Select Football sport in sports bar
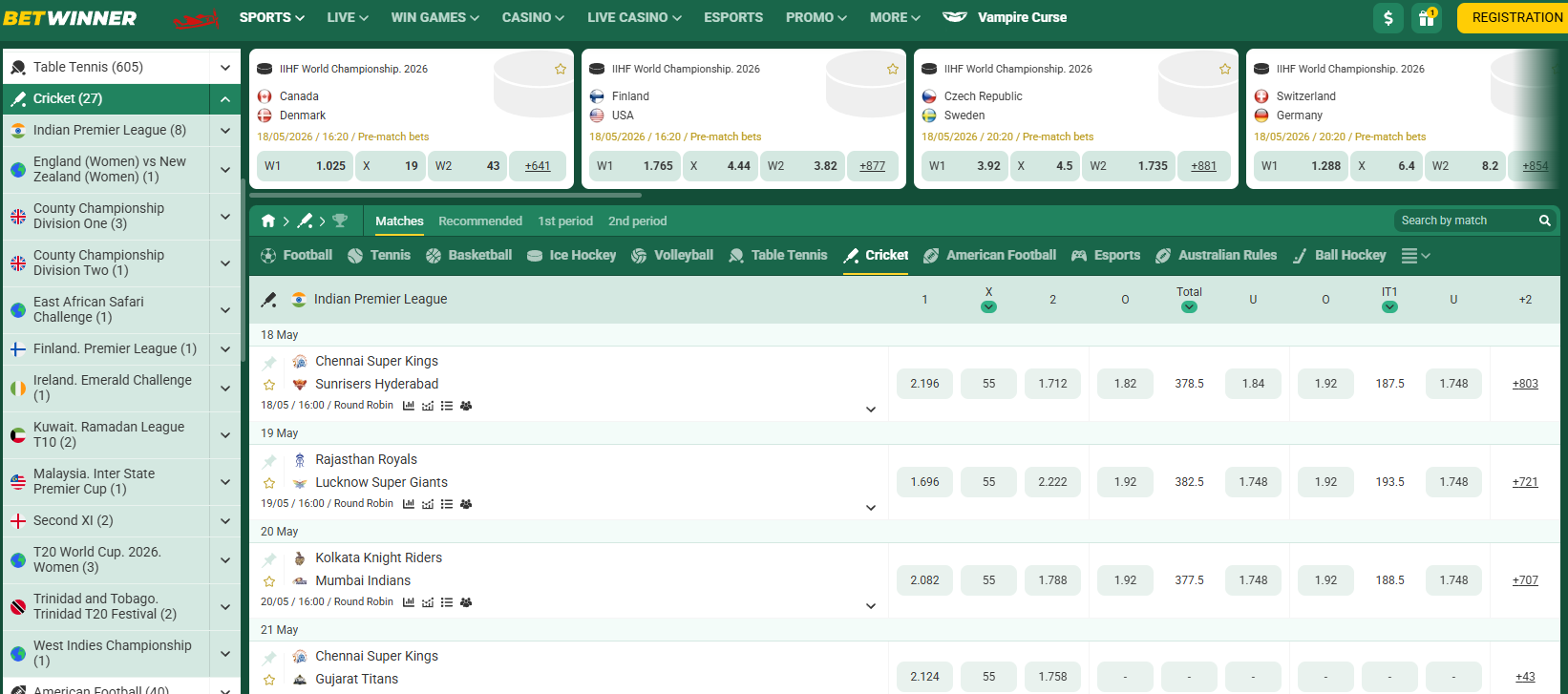This screenshot has height=694, width=1568. 296,255
